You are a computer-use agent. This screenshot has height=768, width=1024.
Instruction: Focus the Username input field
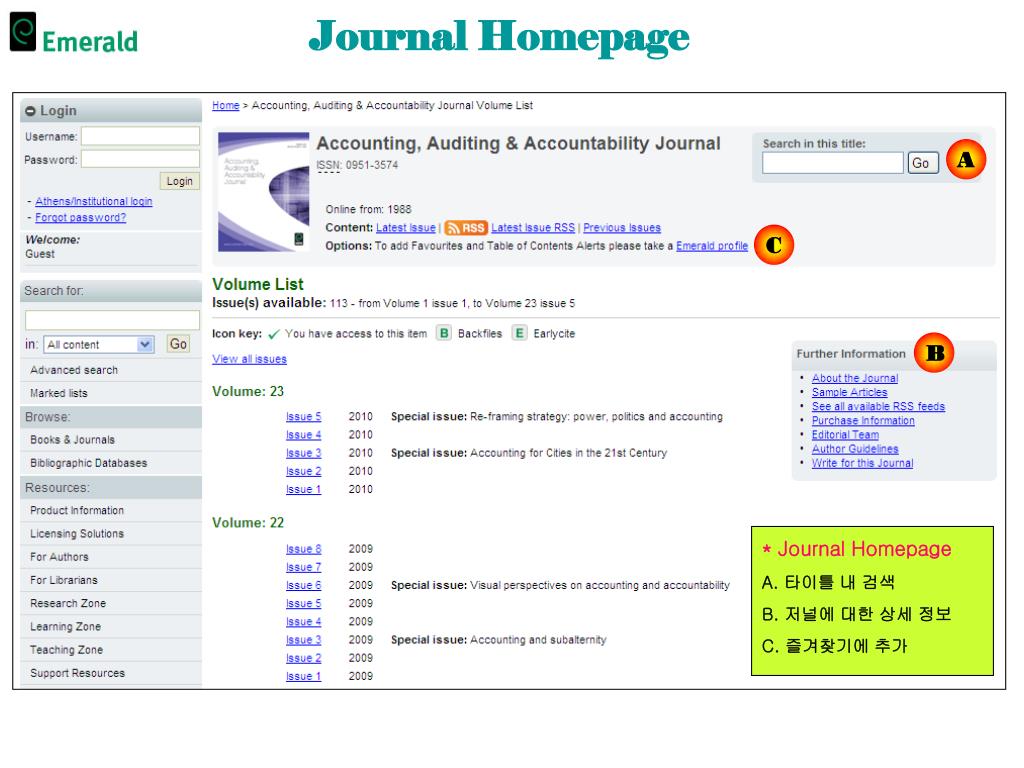click(x=140, y=136)
